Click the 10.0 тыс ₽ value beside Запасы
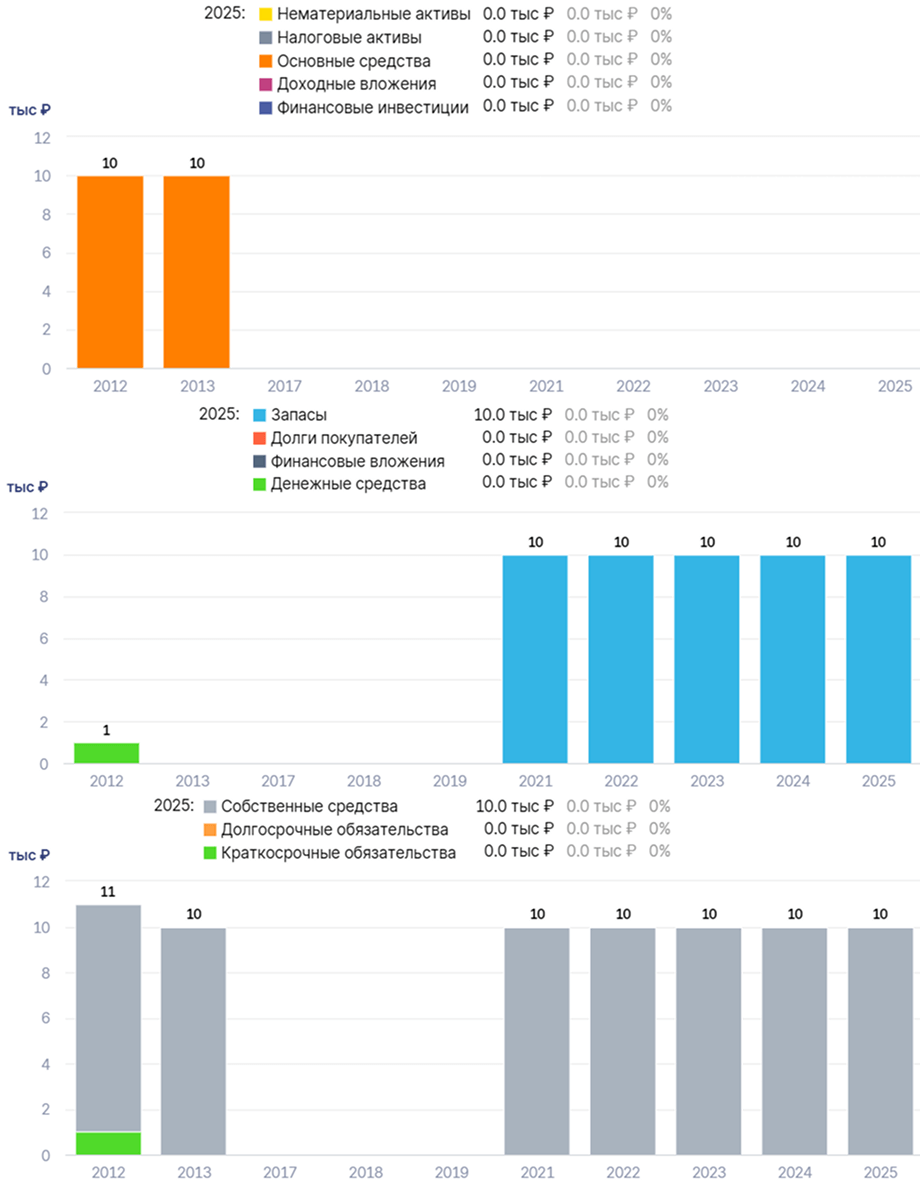The height and width of the screenshot is (1188, 920). [x=512, y=414]
